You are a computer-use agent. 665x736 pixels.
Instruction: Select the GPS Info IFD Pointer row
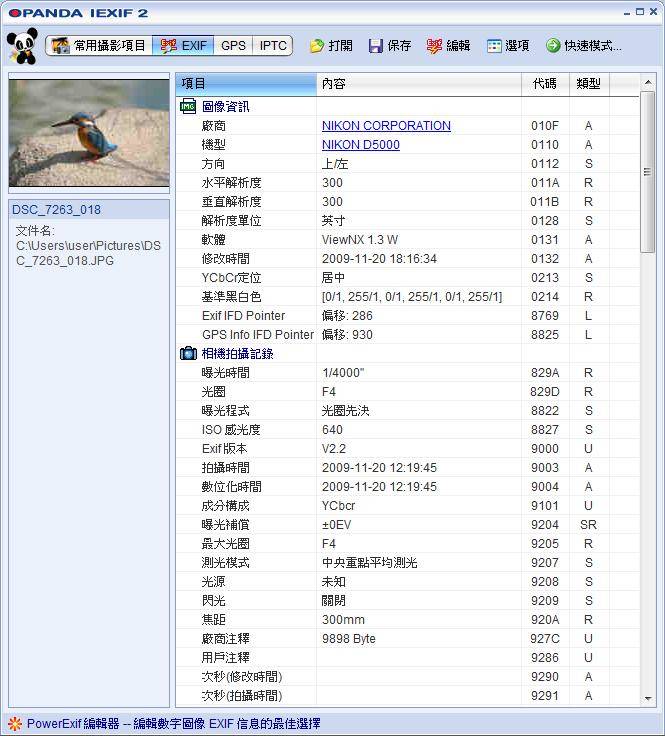click(408, 335)
